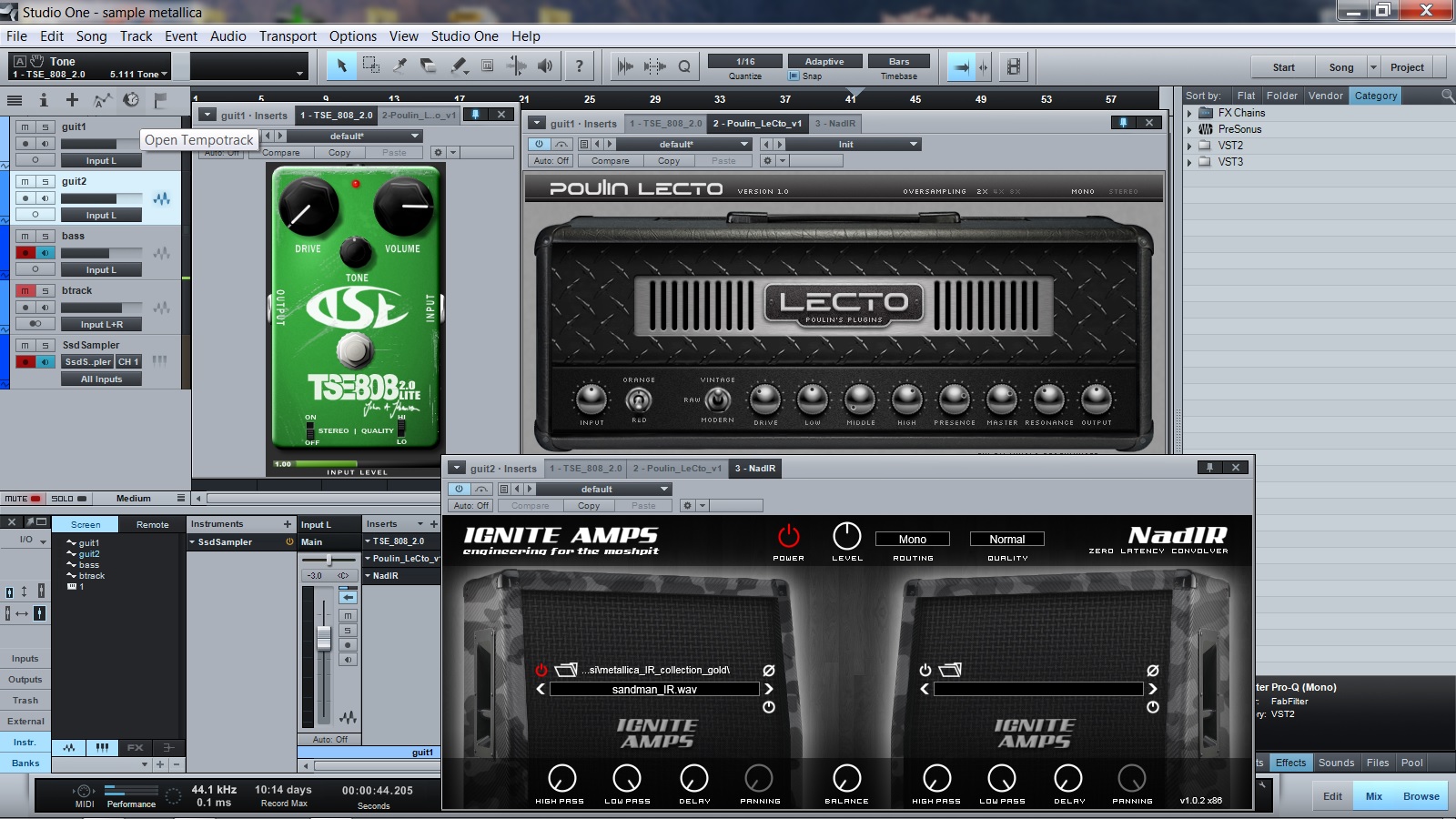Solo the guit2 track
Screen dimensions: 1456x819
click(45, 181)
